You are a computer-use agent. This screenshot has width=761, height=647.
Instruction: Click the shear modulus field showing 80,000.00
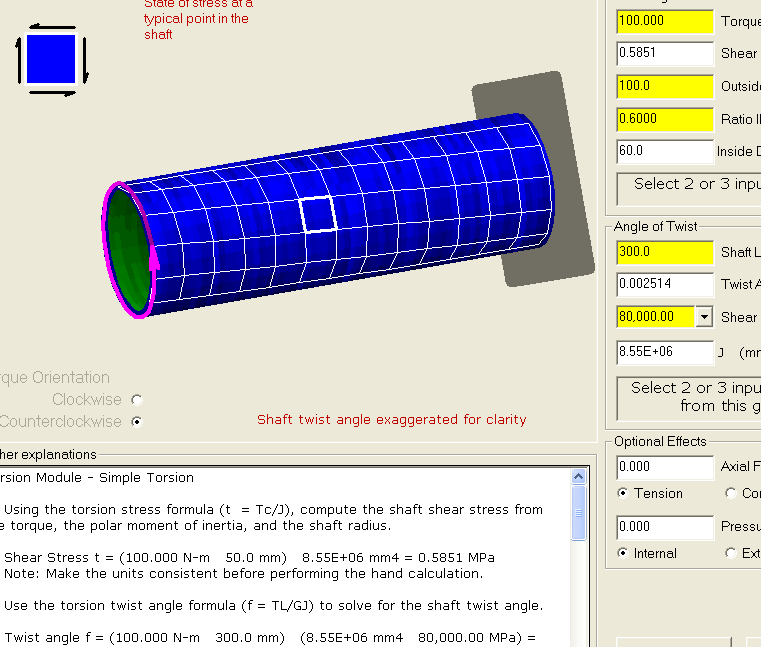656,317
